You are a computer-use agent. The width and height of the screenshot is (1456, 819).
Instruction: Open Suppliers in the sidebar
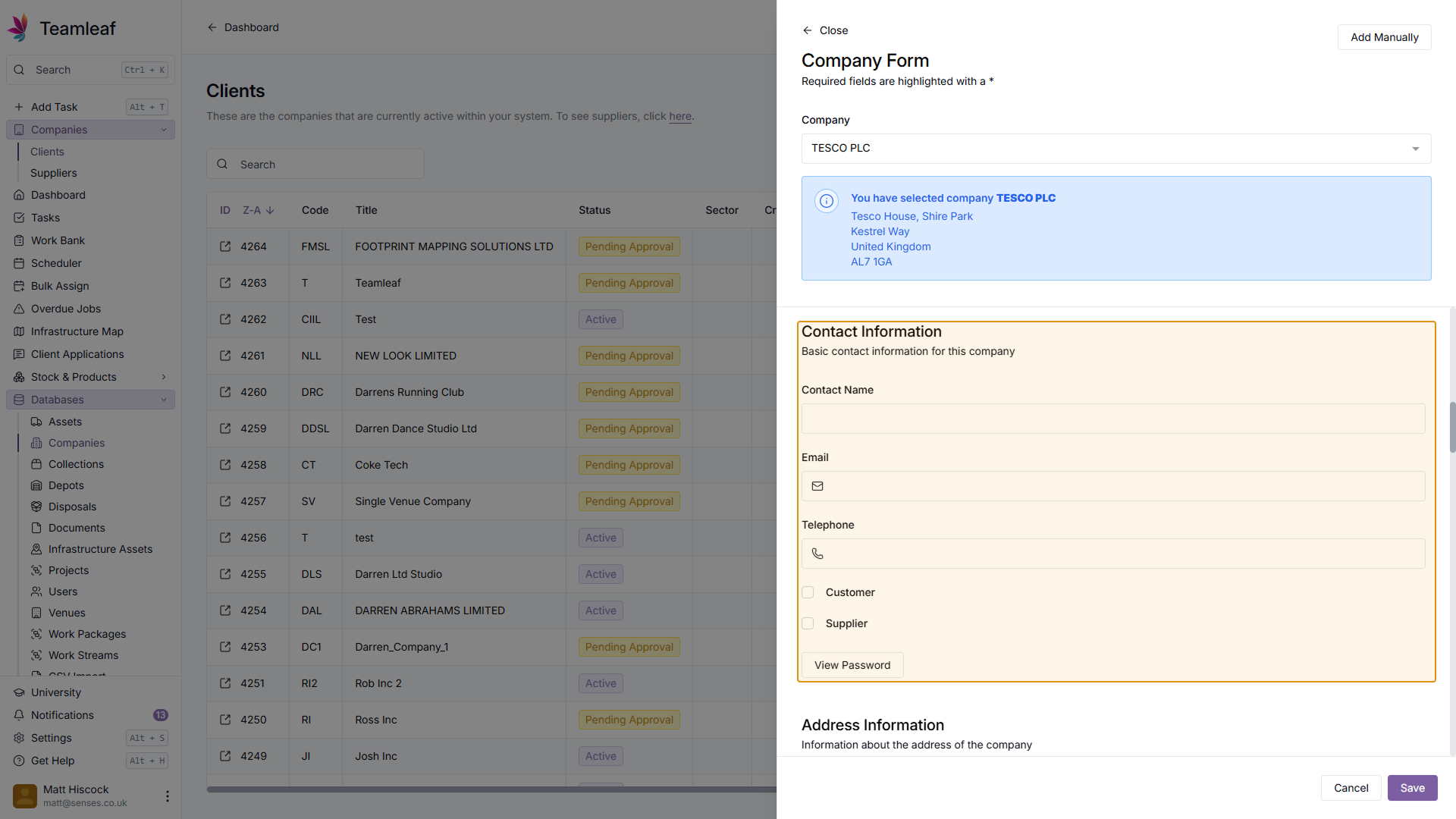(x=53, y=173)
